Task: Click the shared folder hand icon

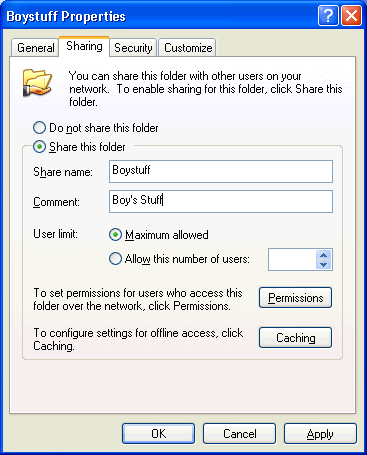Action: pos(37,83)
